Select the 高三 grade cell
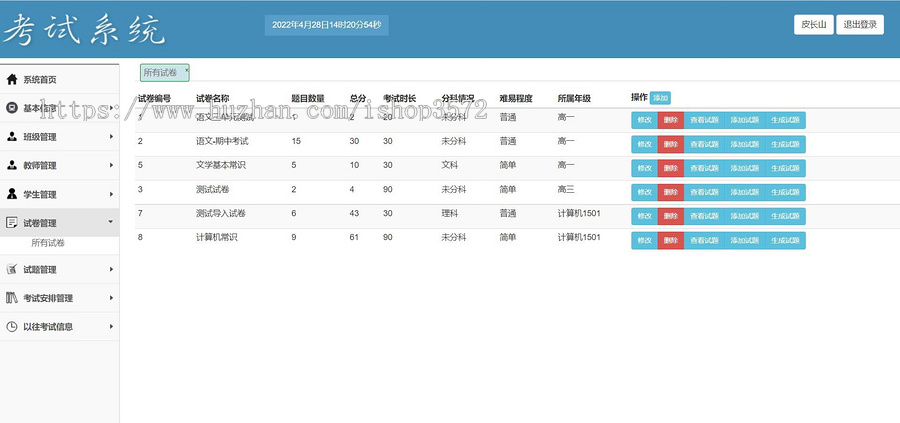This screenshot has width=900, height=423. 566,189
